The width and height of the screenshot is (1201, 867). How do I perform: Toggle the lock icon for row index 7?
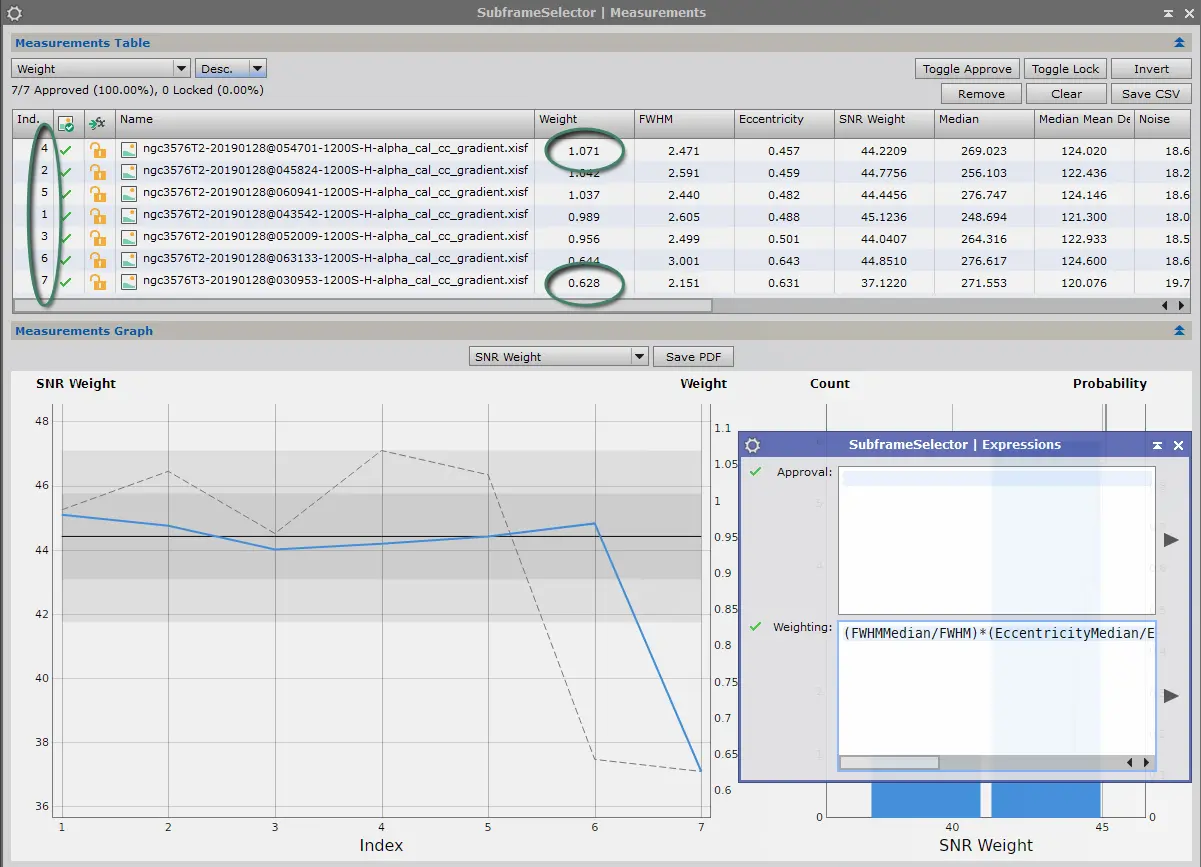(x=98, y=282)
